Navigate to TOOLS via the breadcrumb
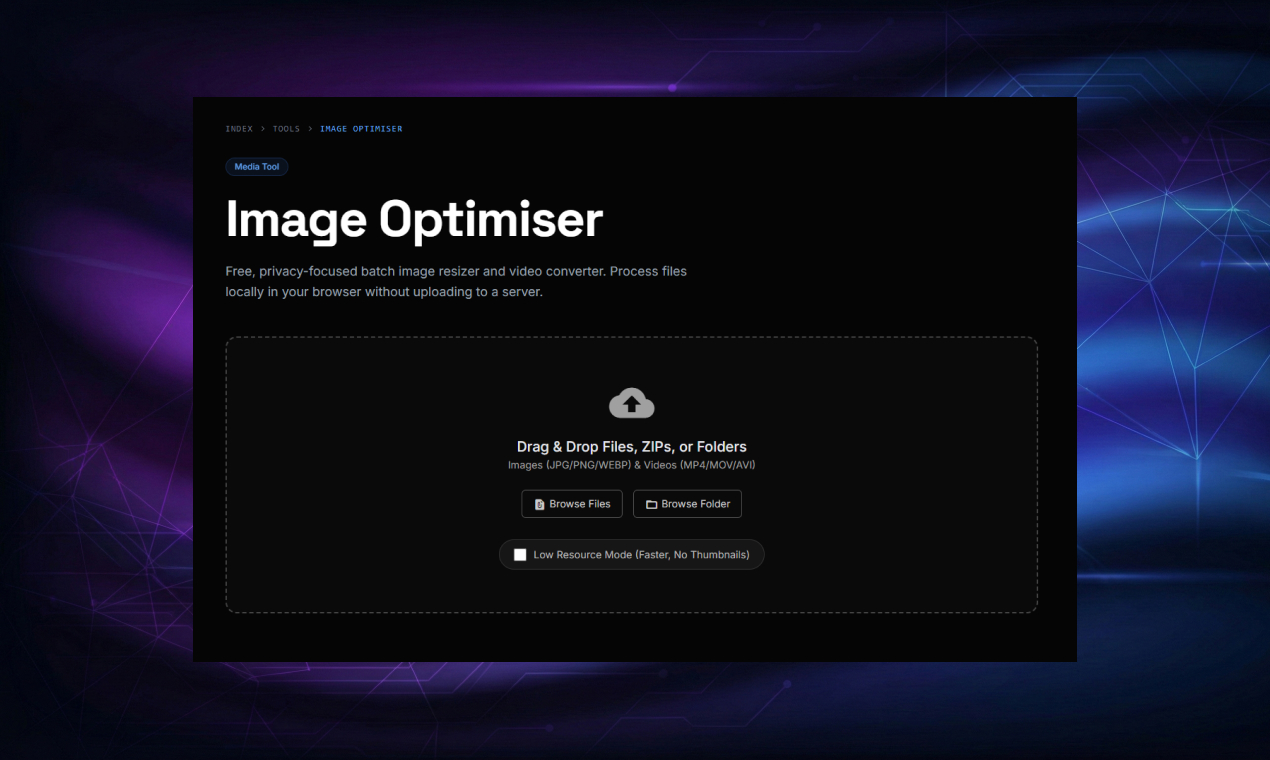1270x760 pixels. (286, 128)
